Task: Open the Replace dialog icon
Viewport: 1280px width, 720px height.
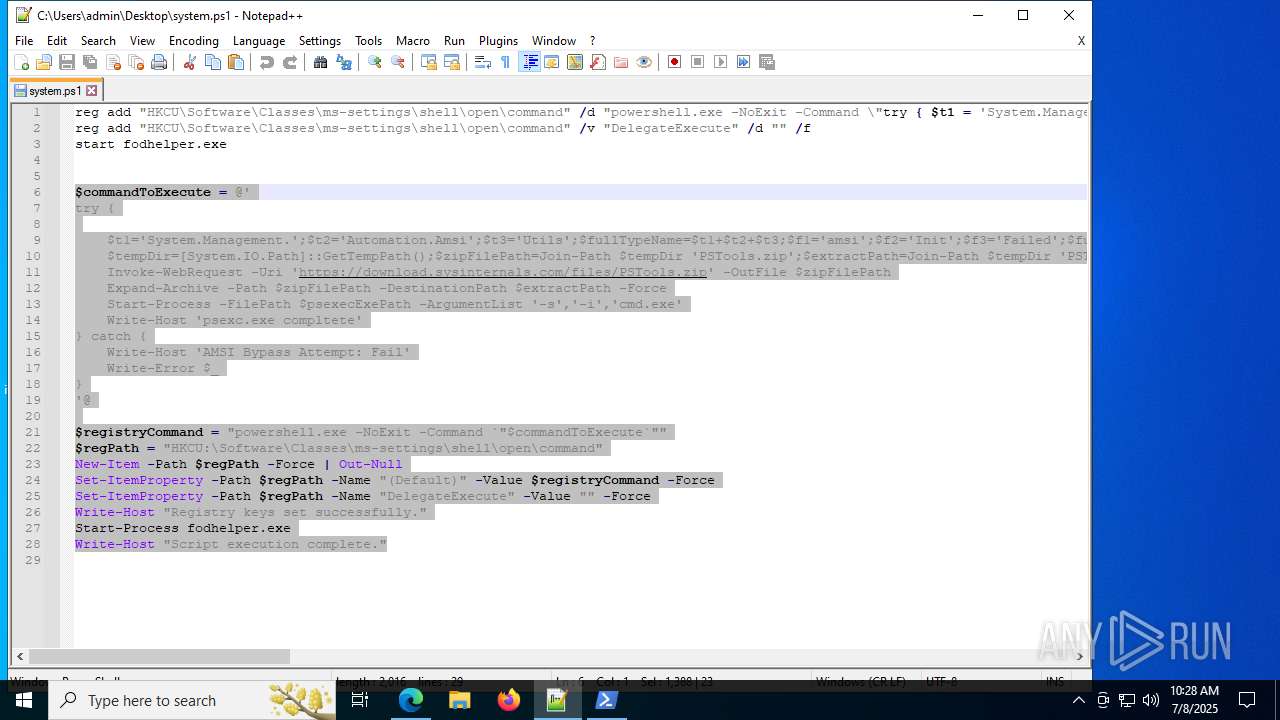Action: 344,62
